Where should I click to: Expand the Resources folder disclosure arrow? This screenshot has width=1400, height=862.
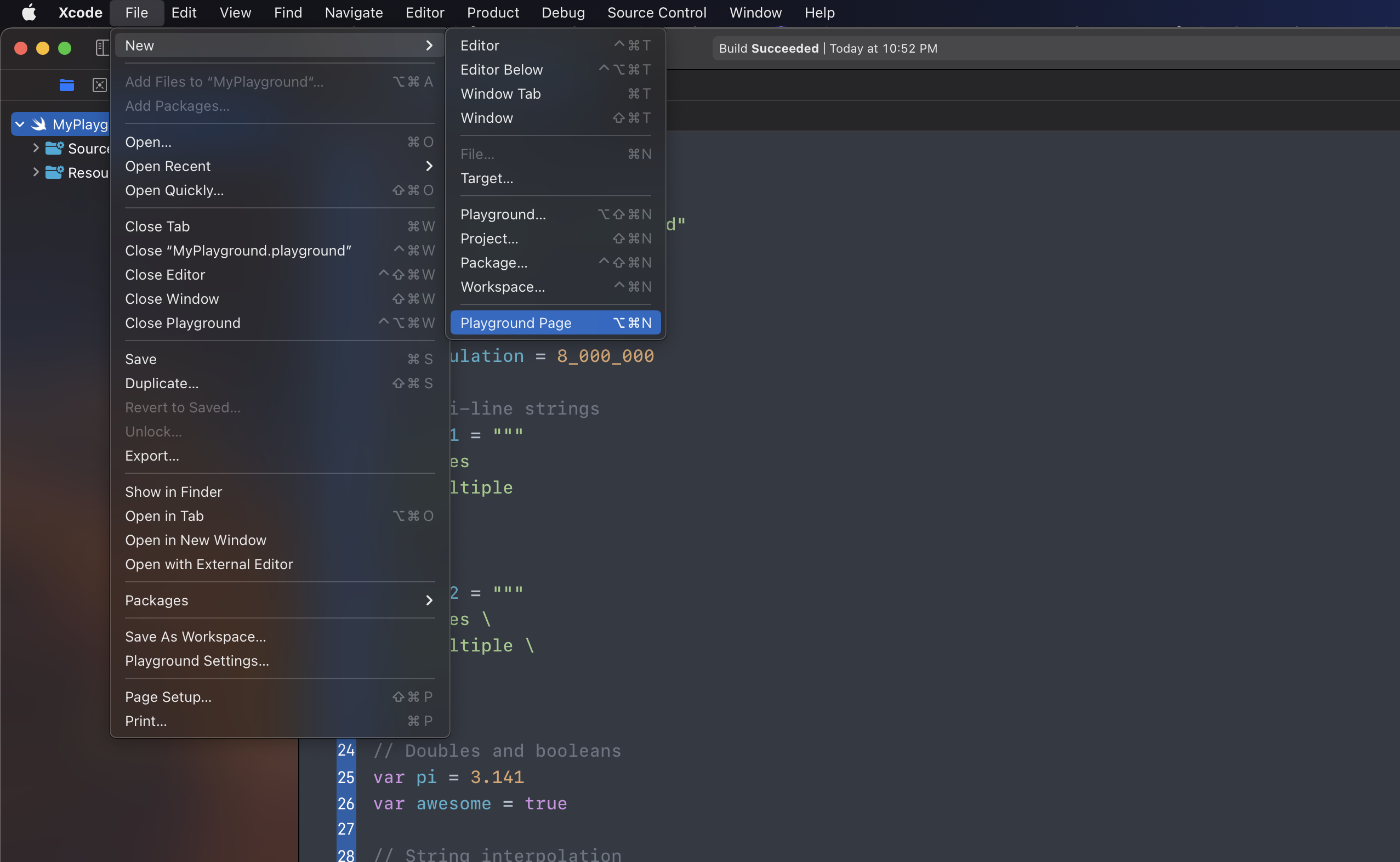[36, 172]
